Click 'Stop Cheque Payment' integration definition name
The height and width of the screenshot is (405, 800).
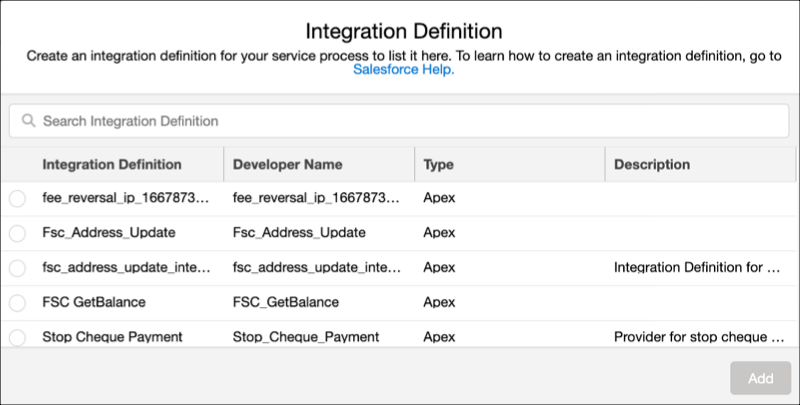click(112, 337)
